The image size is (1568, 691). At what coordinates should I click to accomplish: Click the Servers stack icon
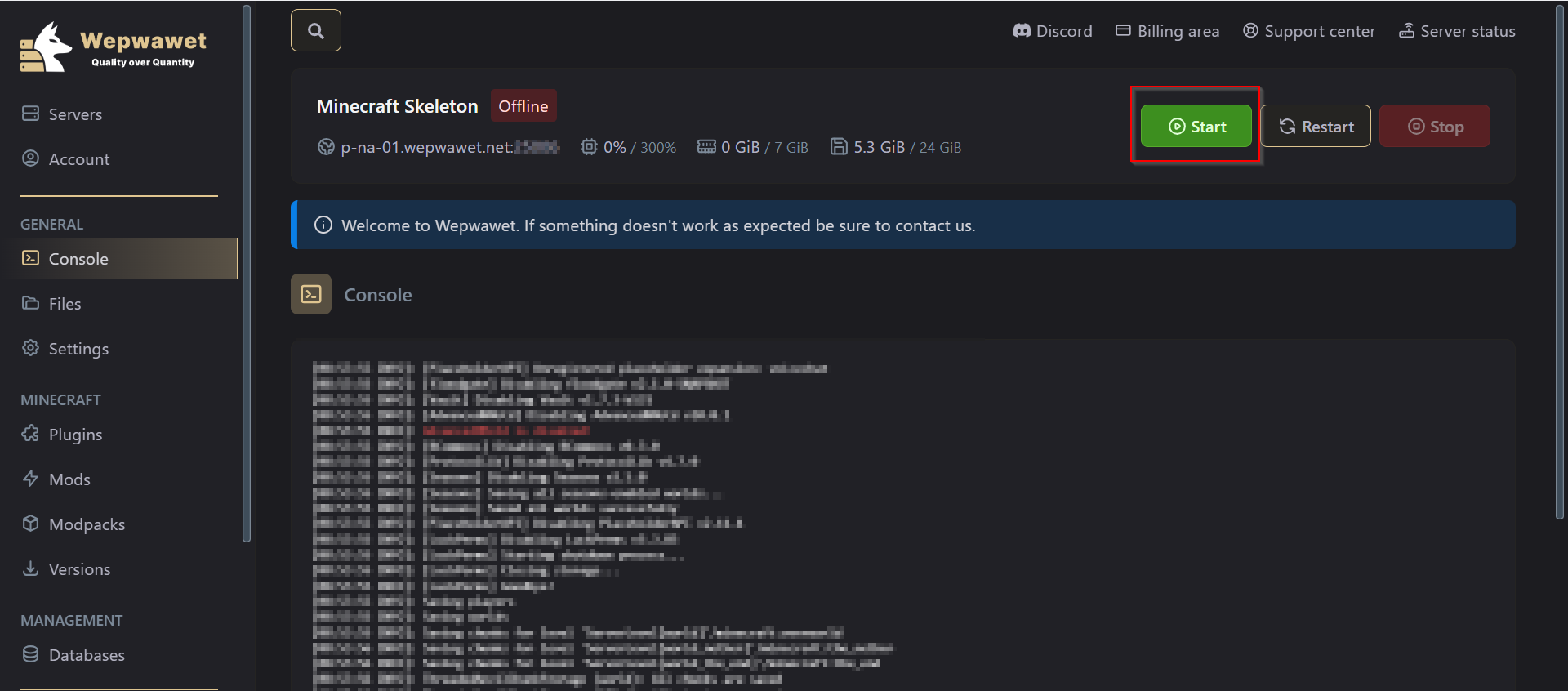[30, 114]
